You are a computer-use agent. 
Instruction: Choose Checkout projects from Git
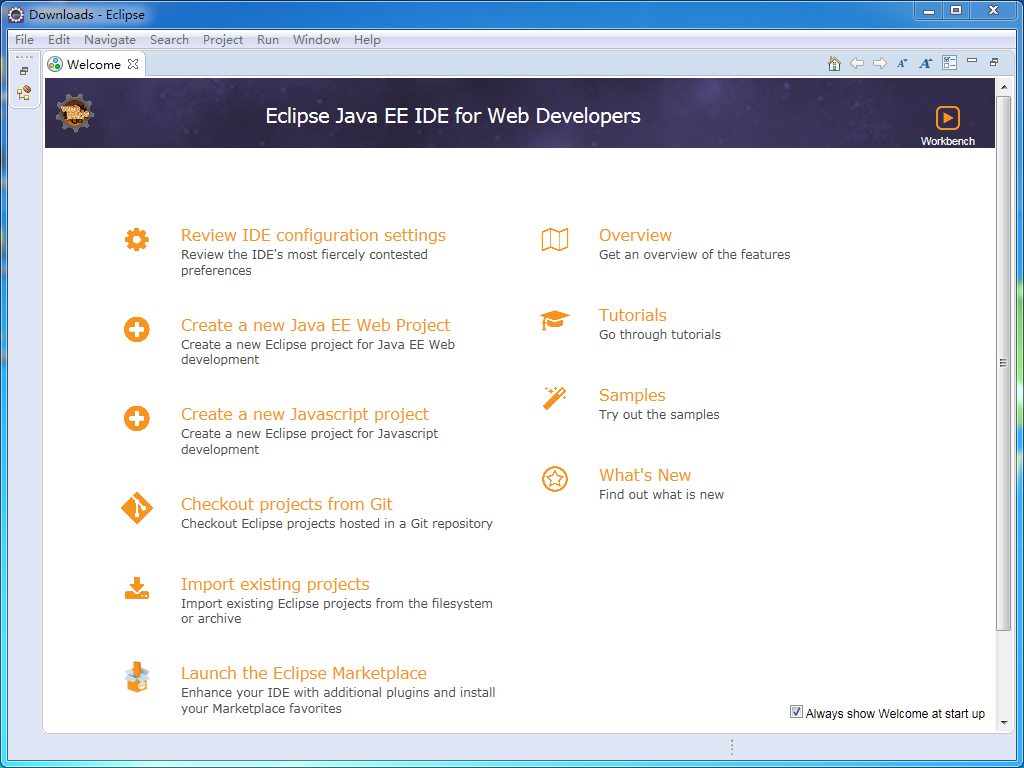click(287, 504)
